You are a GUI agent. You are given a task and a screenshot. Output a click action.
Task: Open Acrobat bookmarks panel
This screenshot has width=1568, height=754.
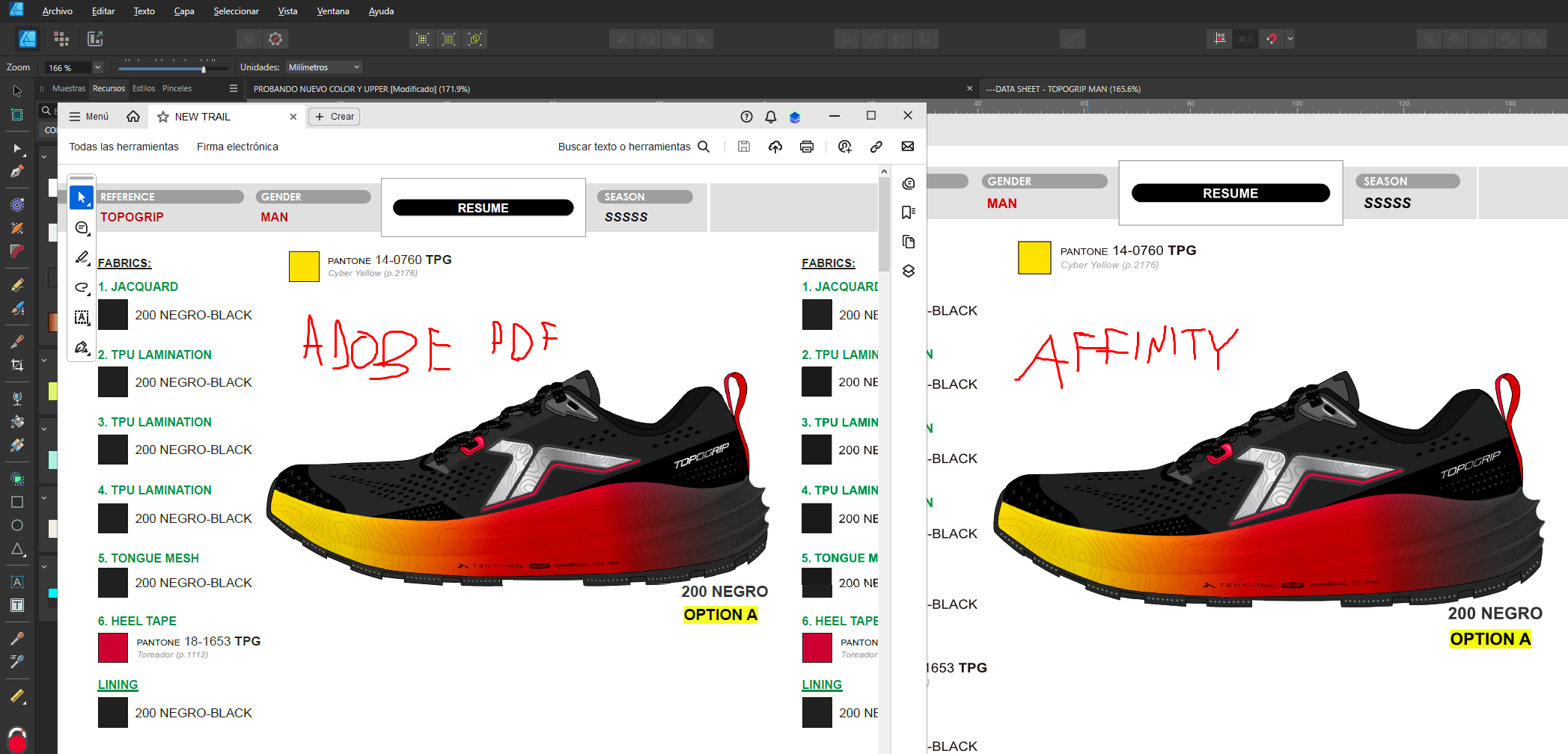(x=909, y=212)
